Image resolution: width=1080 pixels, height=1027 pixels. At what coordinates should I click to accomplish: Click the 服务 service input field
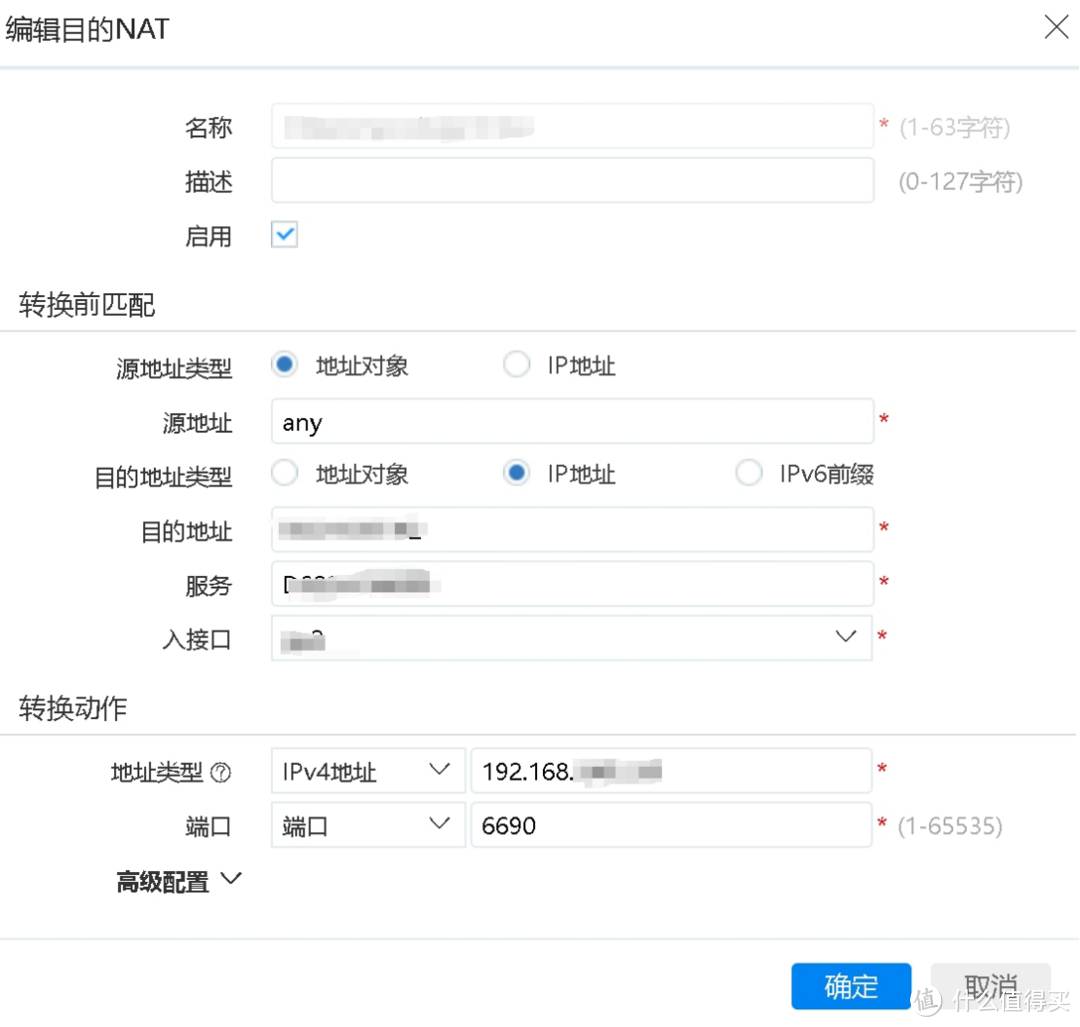[x=572, y=584]
